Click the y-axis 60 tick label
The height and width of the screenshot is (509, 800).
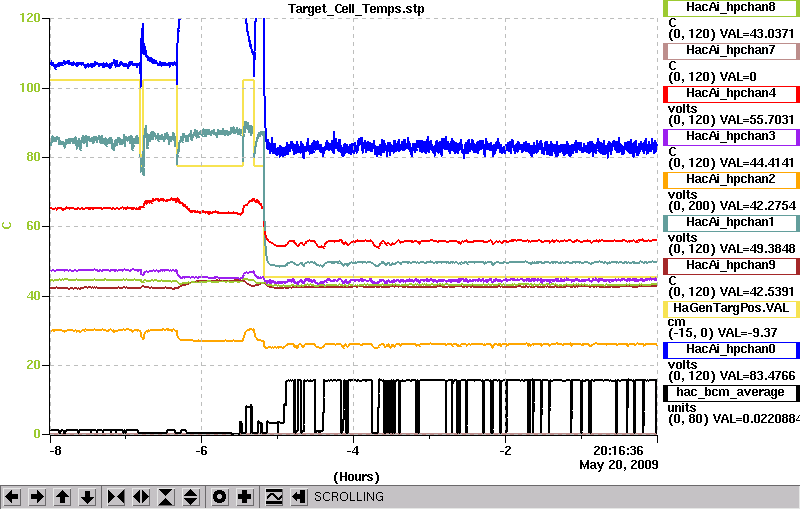coord(33,226)
